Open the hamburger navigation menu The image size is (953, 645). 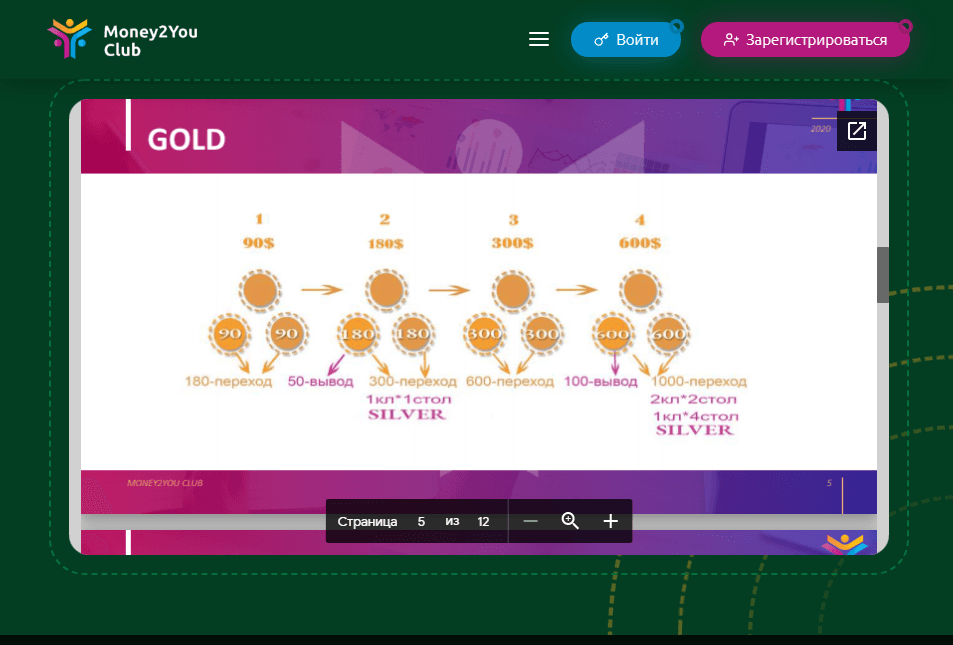pyautogui.click(x=539, y=39)
